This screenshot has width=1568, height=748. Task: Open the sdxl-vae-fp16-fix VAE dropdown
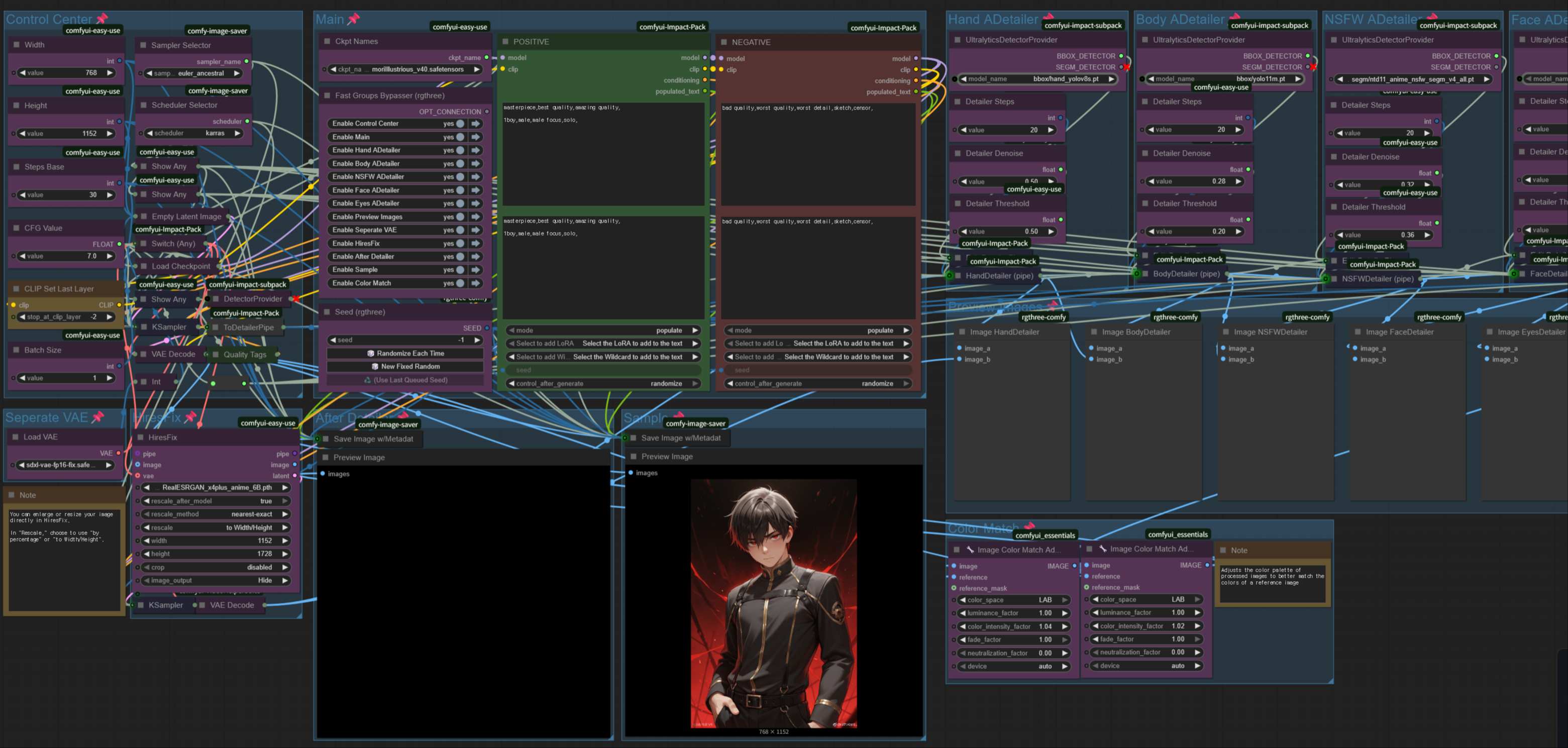[x=66, y=465]
